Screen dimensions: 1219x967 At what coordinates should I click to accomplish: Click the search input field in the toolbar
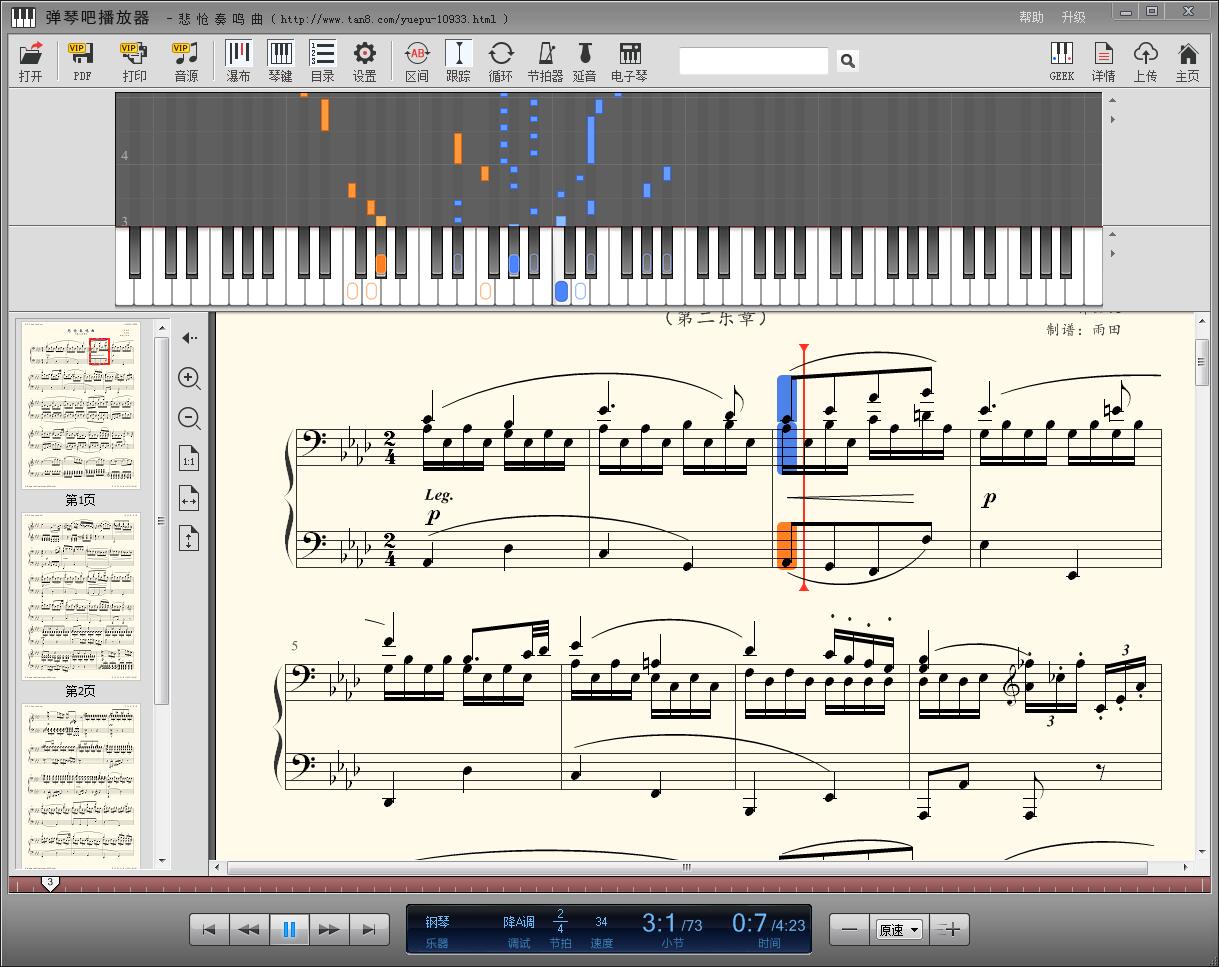754,61
